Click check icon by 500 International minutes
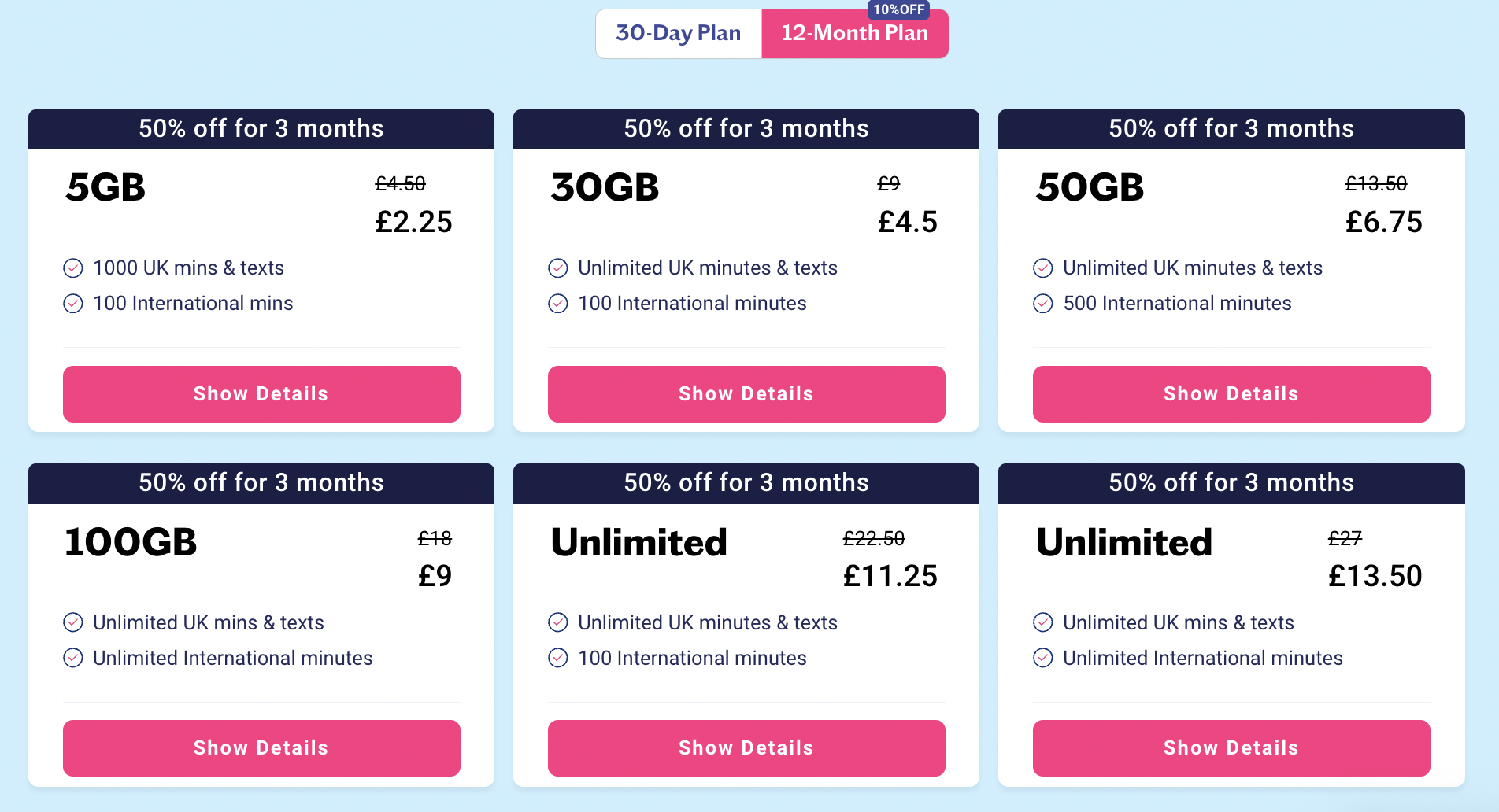Screen dimensions: 1499x812 coord(1043,304)
